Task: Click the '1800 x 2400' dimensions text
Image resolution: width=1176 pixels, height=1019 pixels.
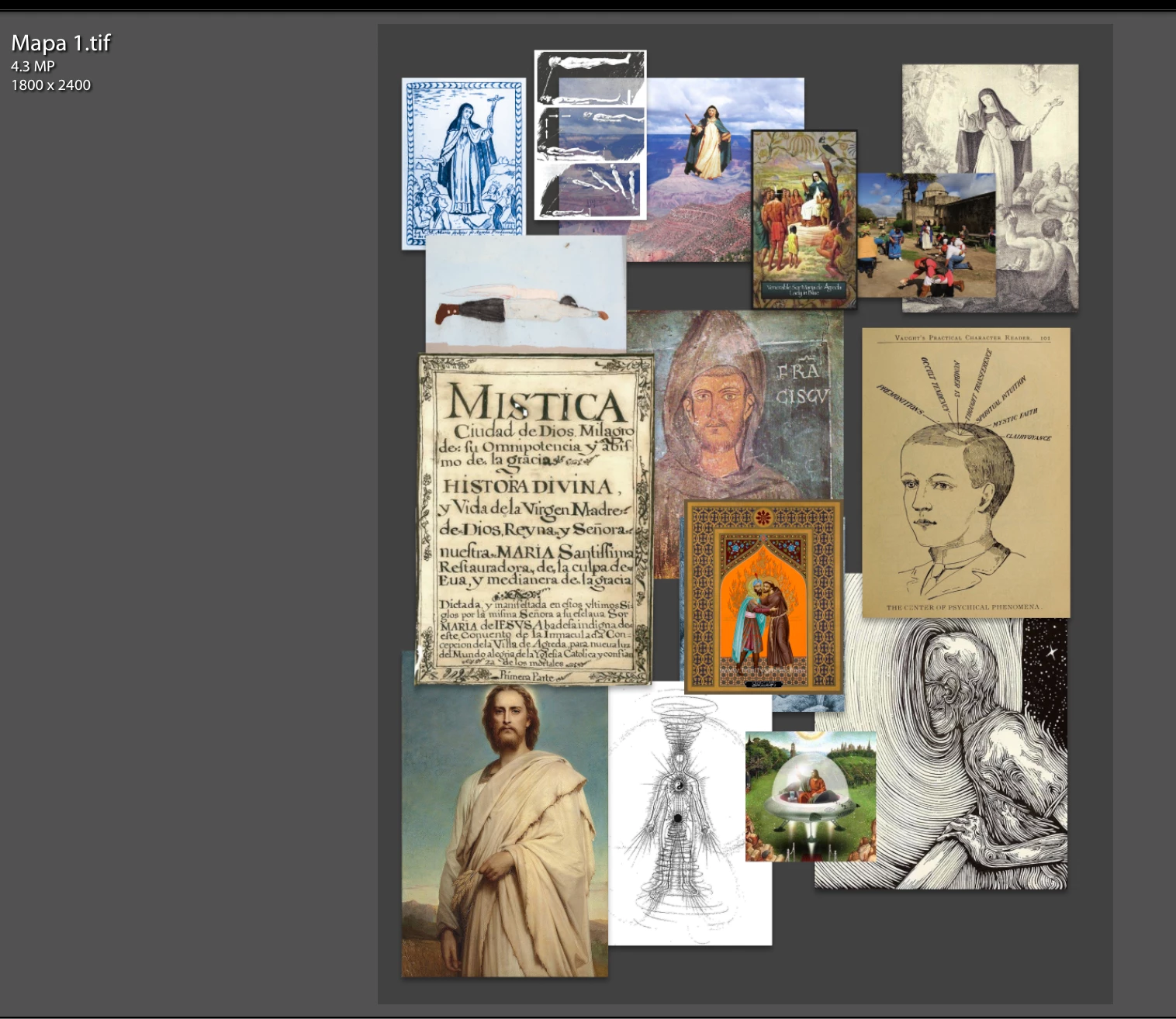Action: pyautogui.click(x=50, y=85)
